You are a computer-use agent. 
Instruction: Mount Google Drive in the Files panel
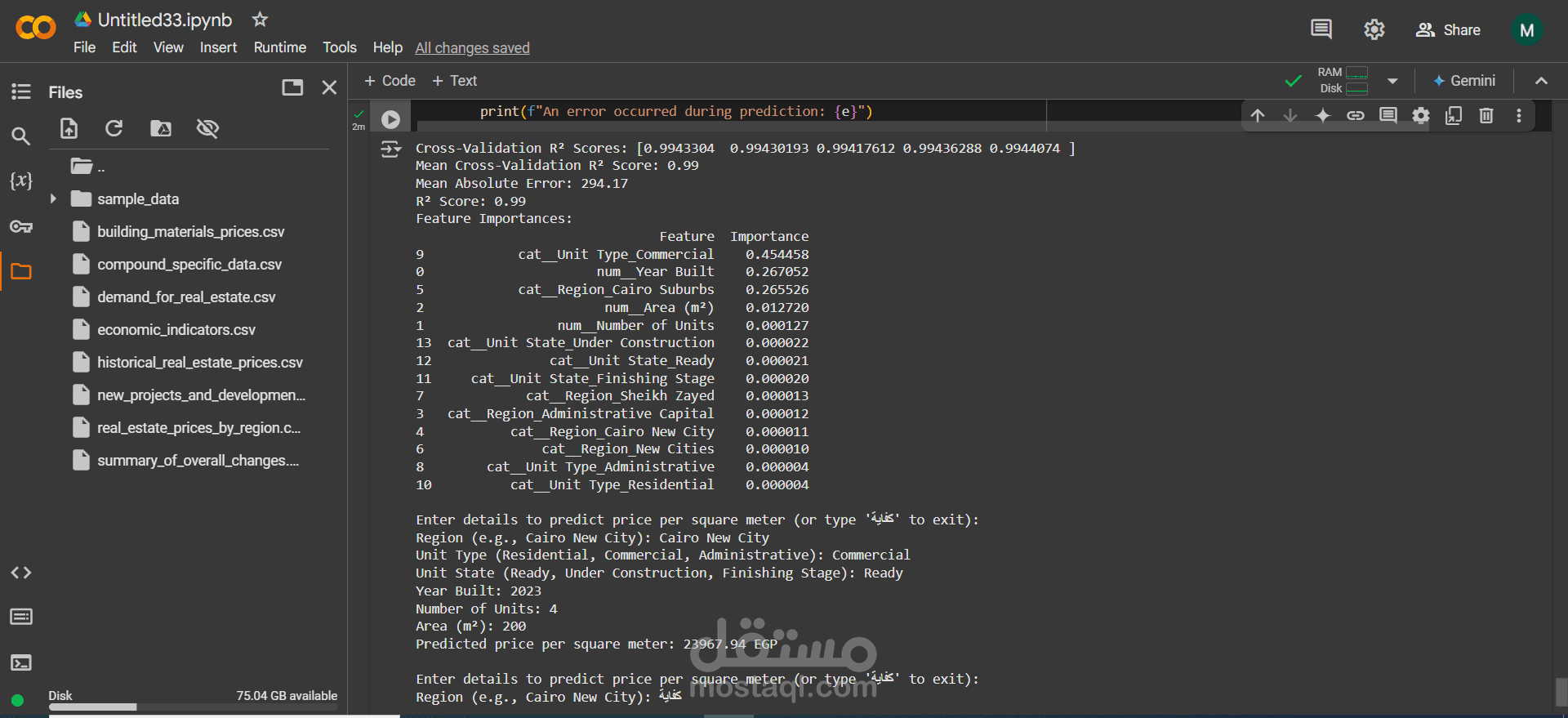coord(161,128)
